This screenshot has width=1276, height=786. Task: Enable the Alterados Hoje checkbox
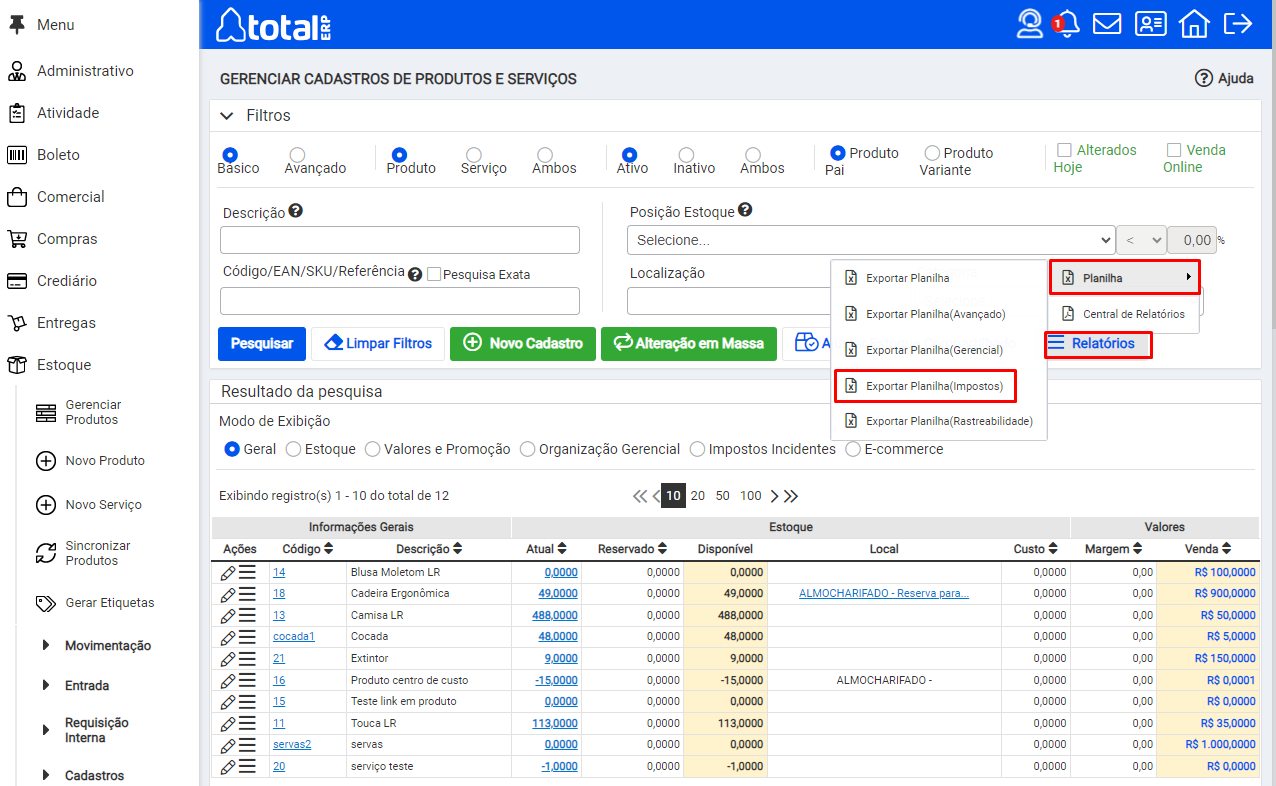tap(1065, 150)
